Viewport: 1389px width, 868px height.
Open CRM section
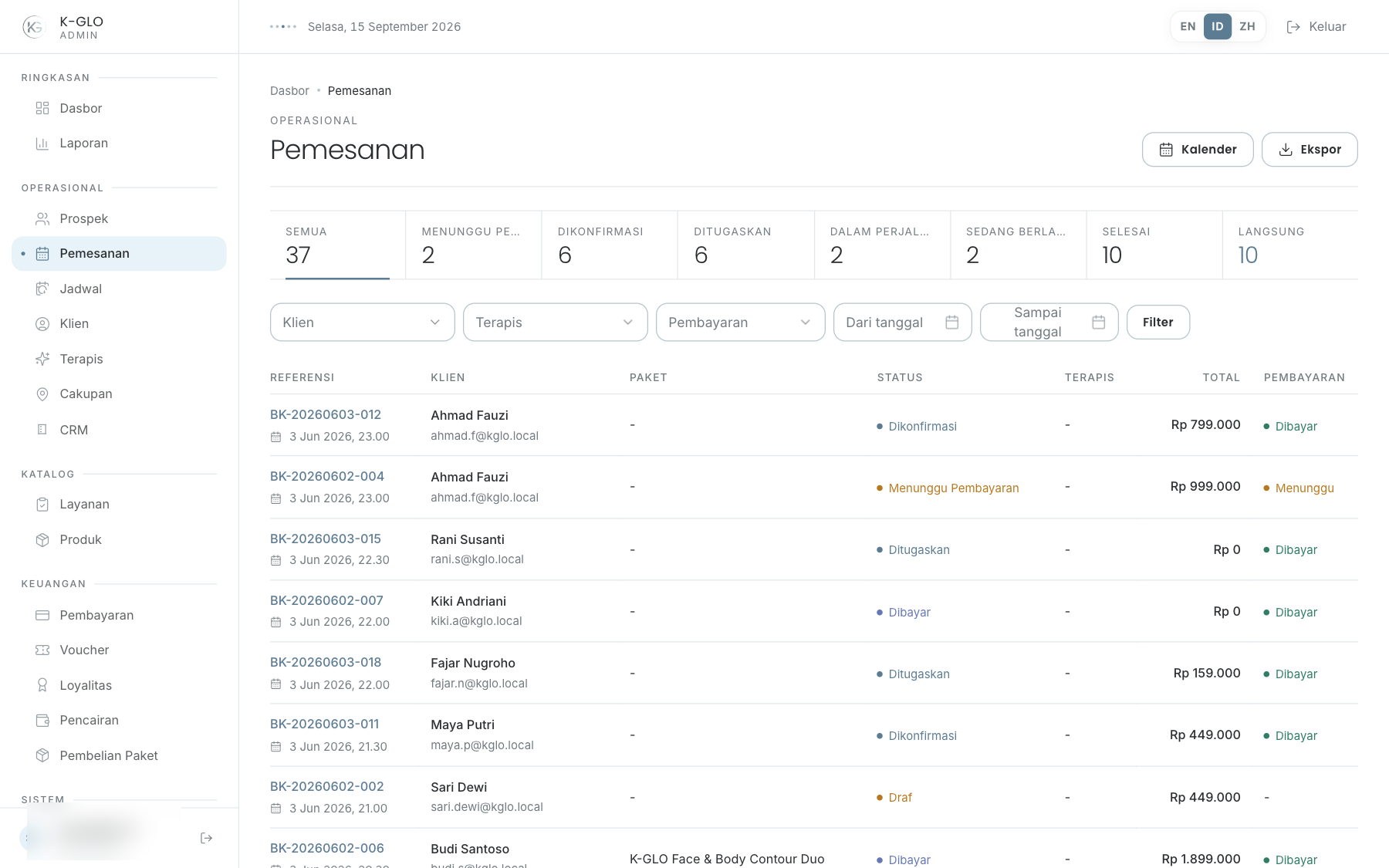119,430
